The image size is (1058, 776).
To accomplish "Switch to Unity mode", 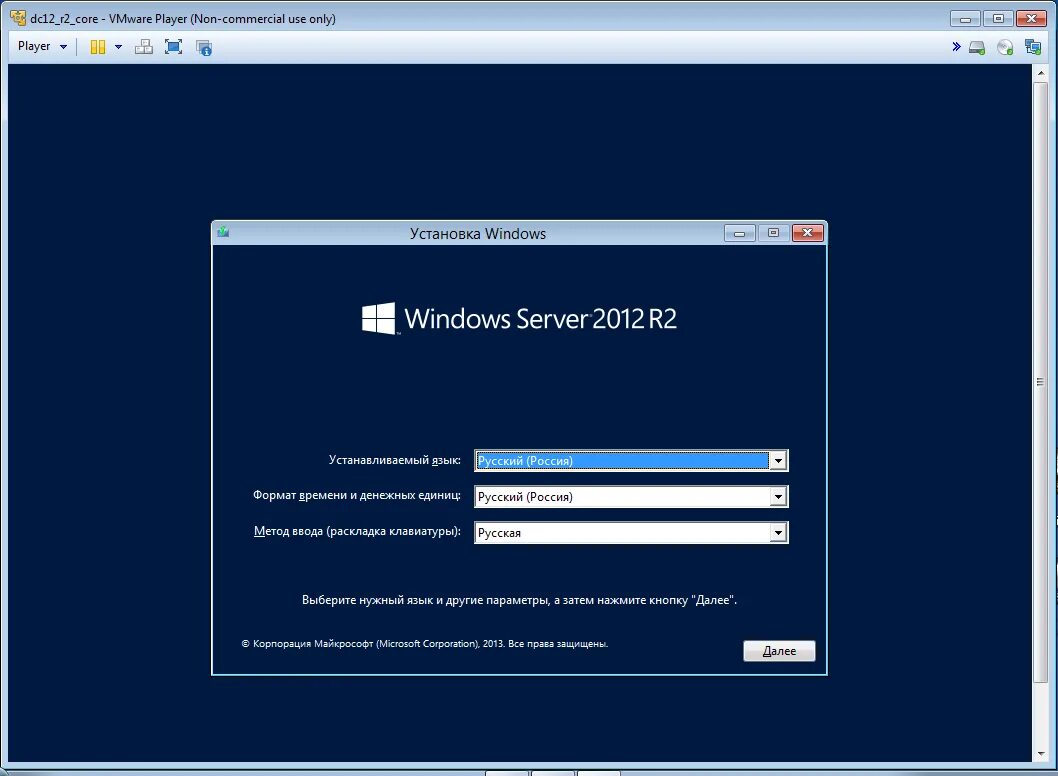I will (204, 47).
